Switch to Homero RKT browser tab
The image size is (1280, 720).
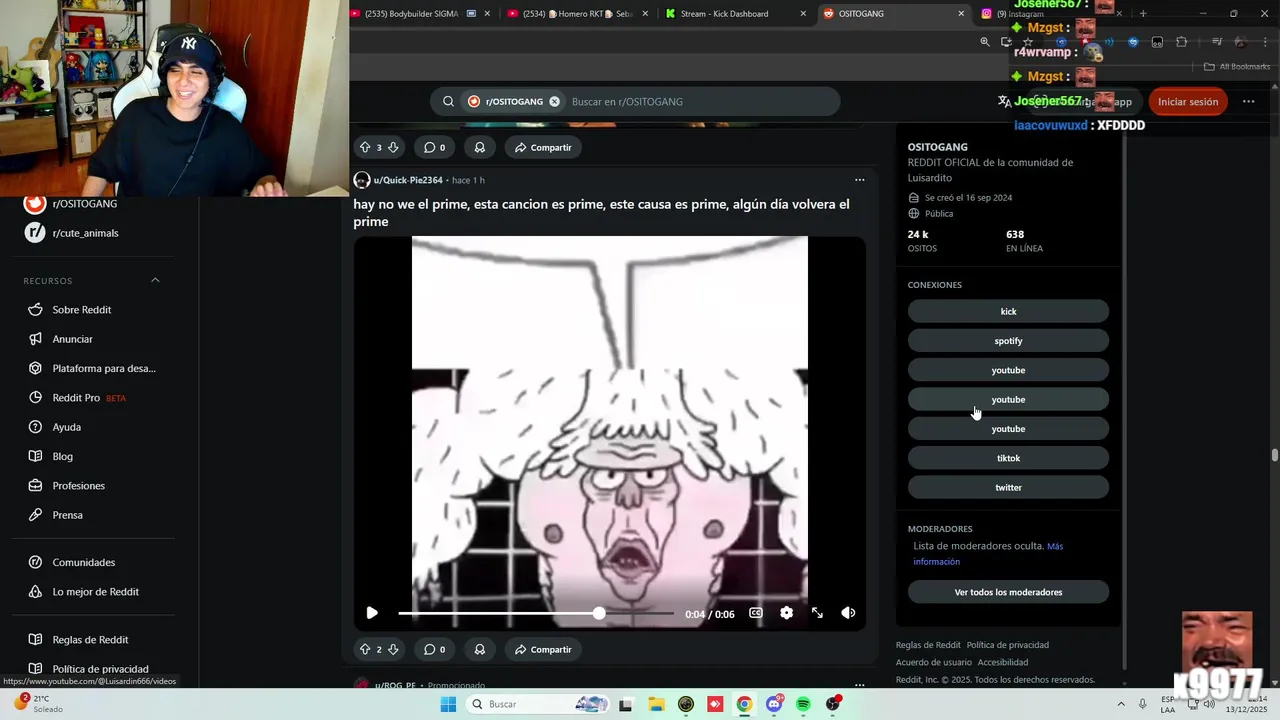pos(578,14)
